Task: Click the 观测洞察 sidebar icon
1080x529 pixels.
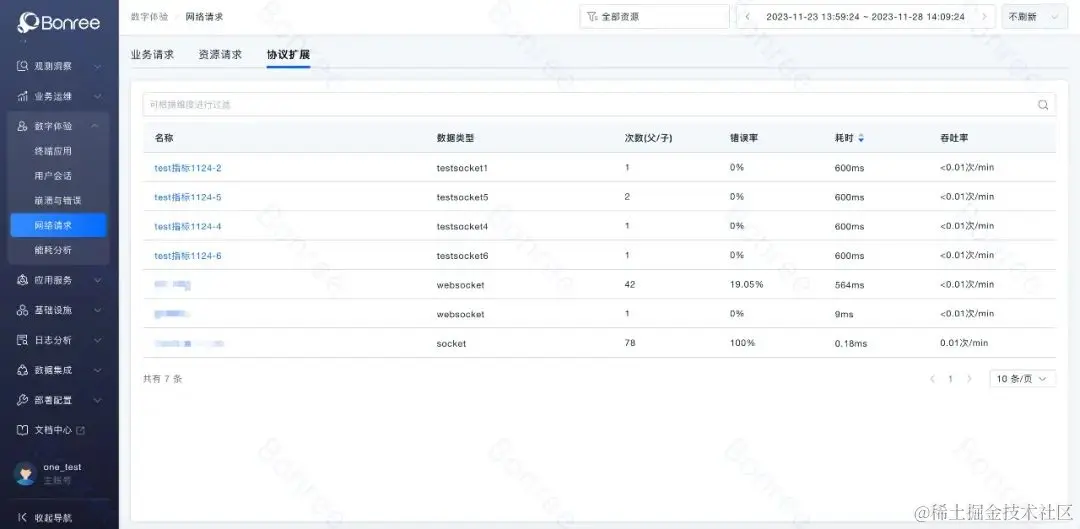Action: (x=23, y=66)
